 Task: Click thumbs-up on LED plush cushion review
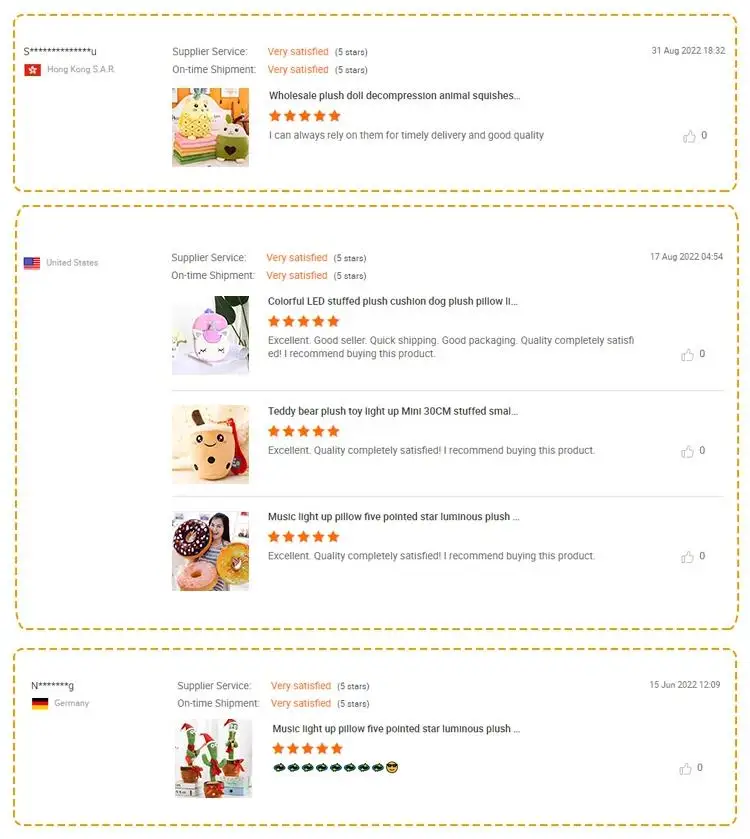click(687, 354)
